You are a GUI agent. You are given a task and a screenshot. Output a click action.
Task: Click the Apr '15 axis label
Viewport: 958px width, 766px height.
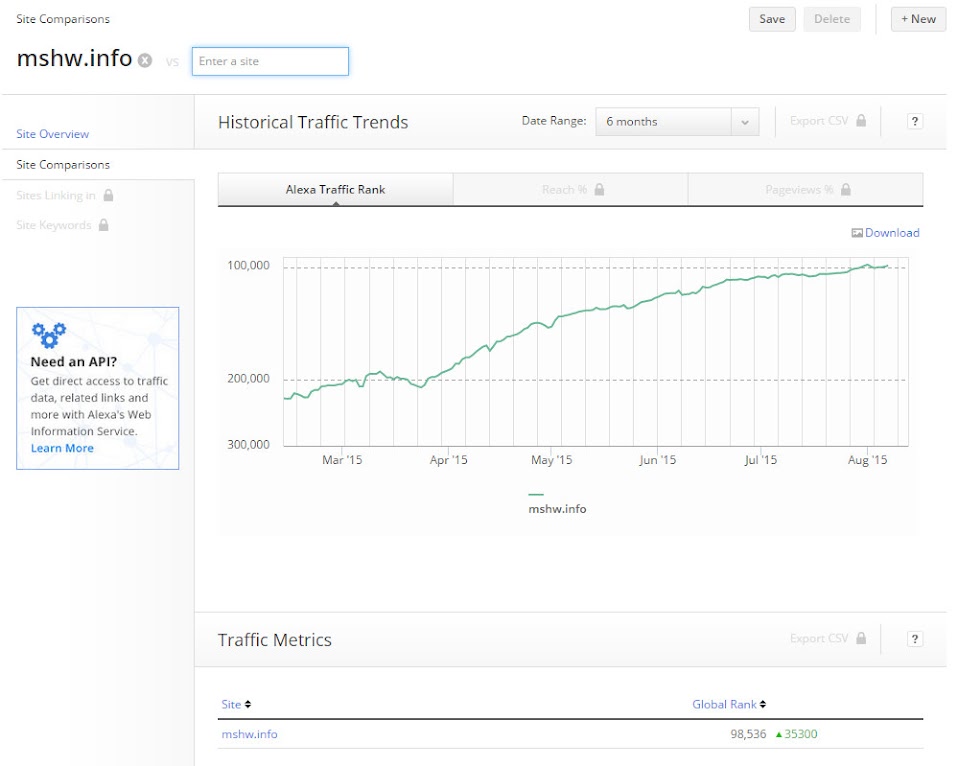point(448,460)
